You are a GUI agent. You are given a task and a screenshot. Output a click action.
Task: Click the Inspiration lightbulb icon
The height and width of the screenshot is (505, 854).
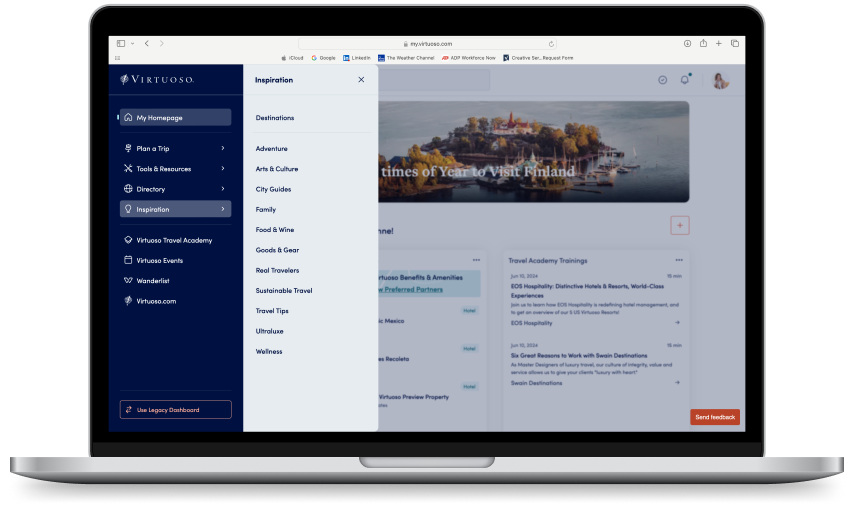[128, 209]
